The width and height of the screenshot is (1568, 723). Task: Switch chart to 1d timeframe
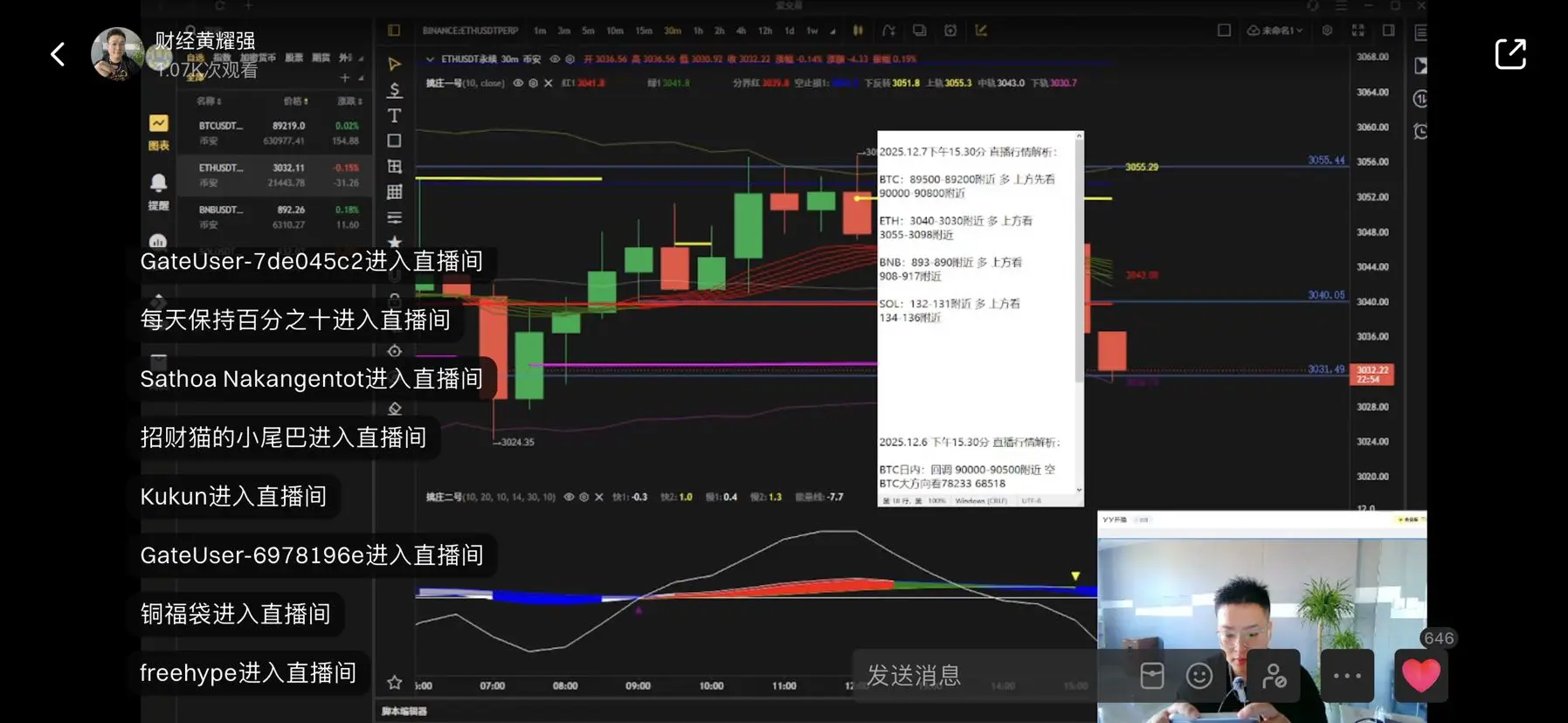[x=789, y=31]
